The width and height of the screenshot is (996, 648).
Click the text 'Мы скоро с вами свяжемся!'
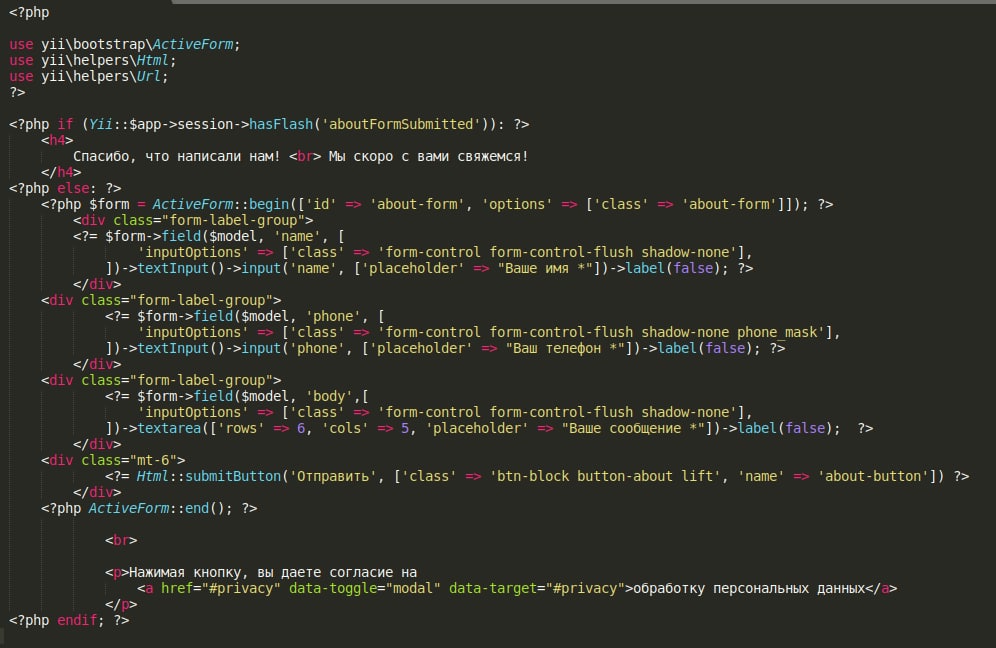(428, 156)
